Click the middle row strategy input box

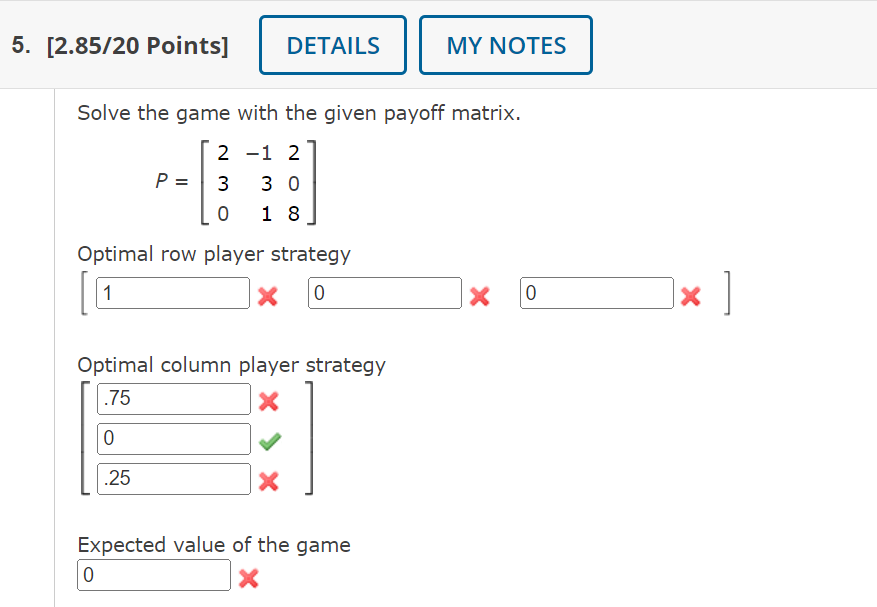coord(384,292)
